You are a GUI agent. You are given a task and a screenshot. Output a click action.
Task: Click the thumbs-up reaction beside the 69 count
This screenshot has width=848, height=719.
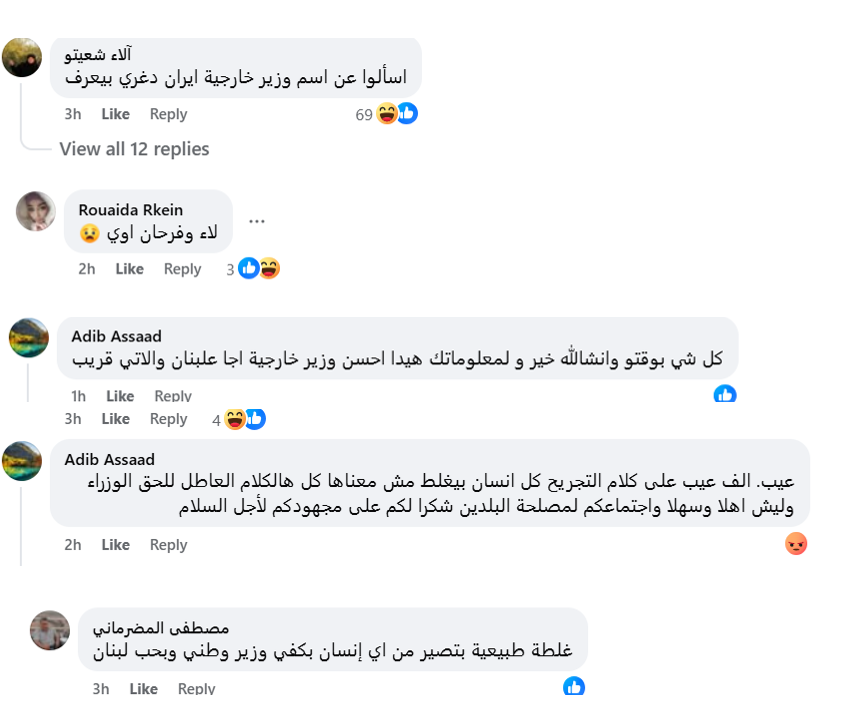pyautogui.click(x=406, y=114)
